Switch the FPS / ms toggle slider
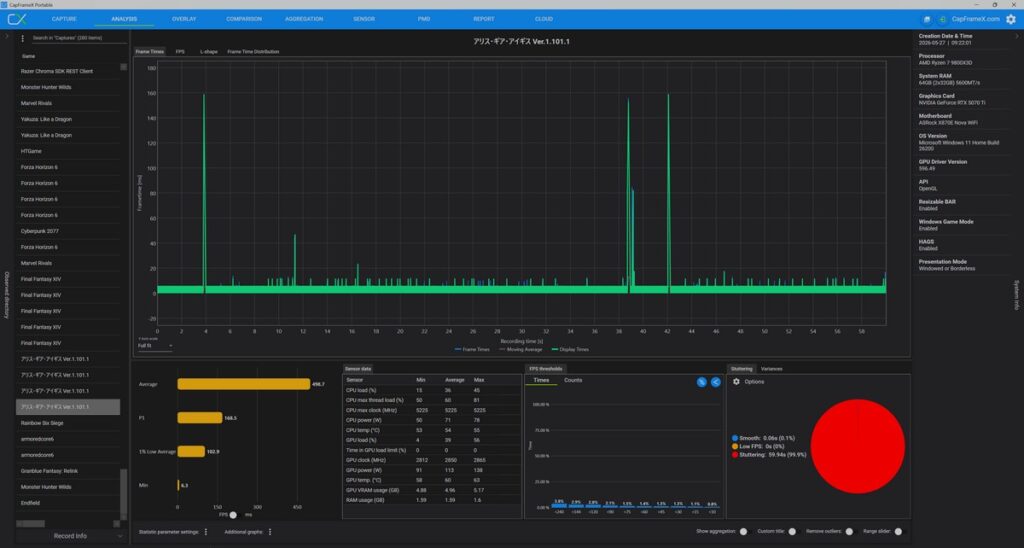Screen dimensions: 1024x548 coord(233,515)
